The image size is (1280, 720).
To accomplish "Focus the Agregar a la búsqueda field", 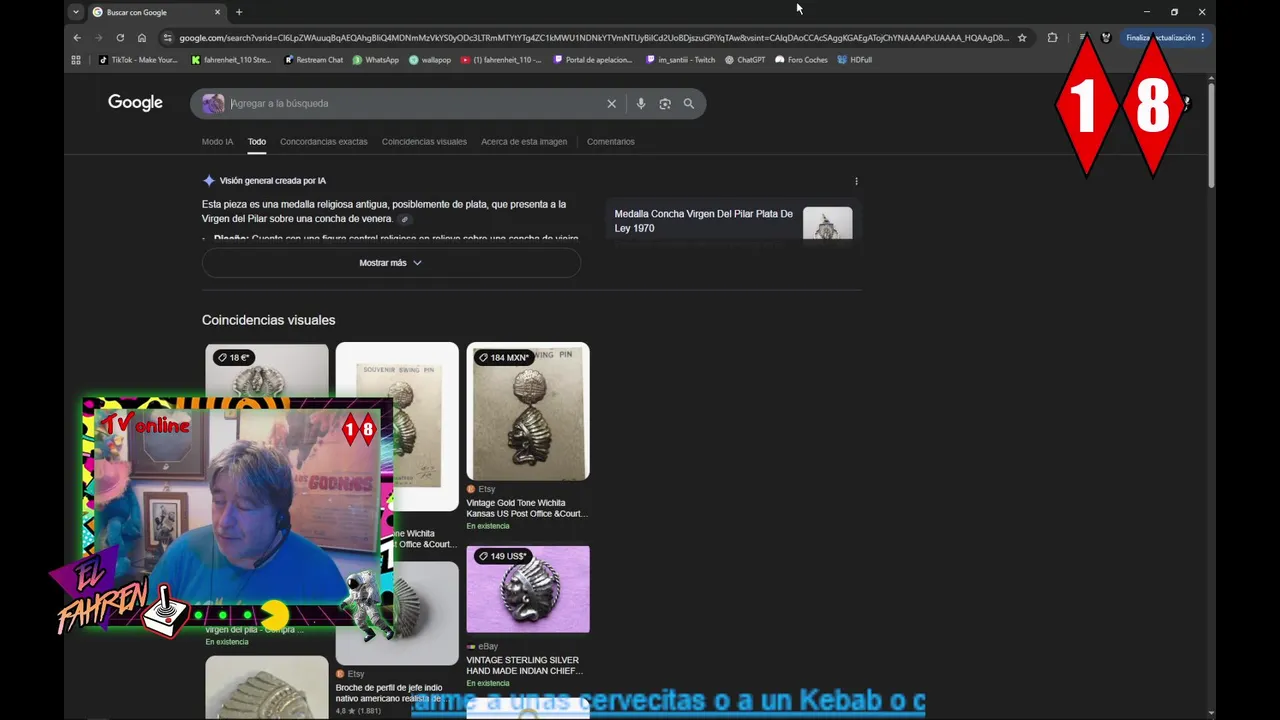I will point(415,104).
